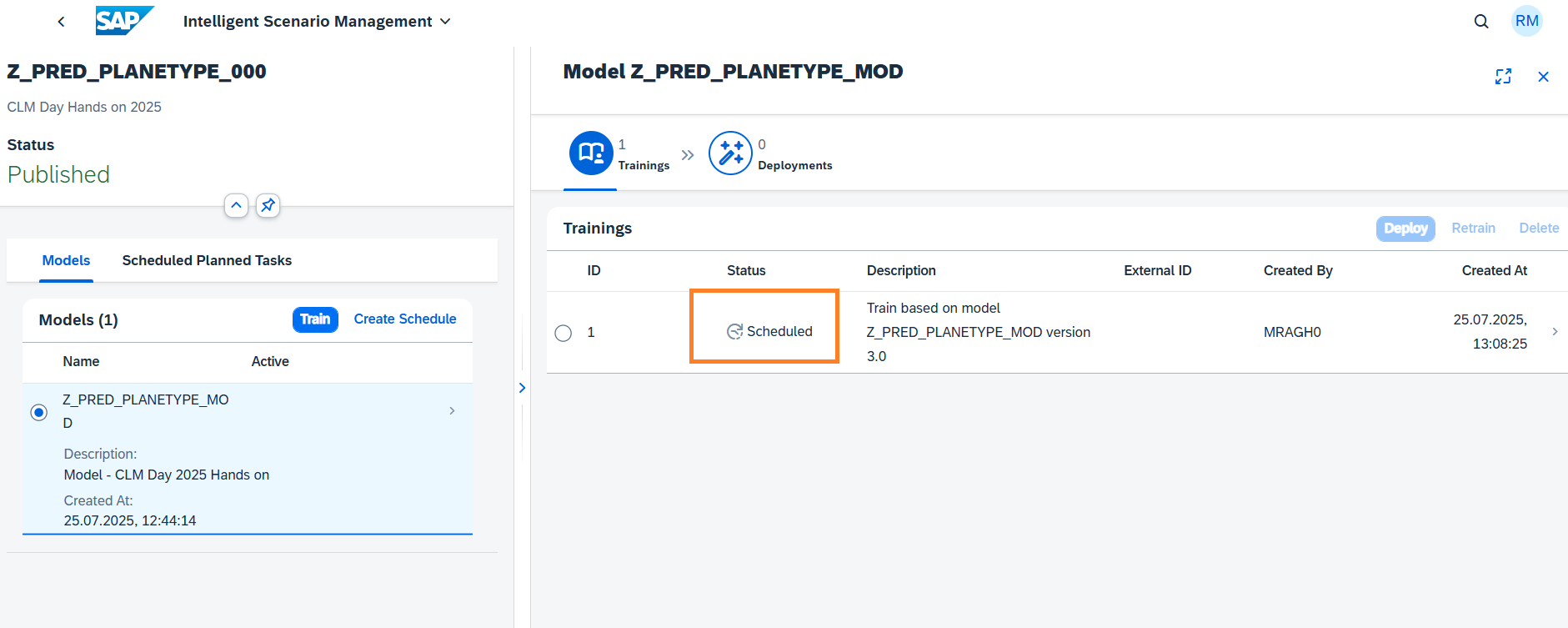Screen dimensions: 1568x628
Task: Expand the side panel with the splitter arrow
Action: coord(522,388)
